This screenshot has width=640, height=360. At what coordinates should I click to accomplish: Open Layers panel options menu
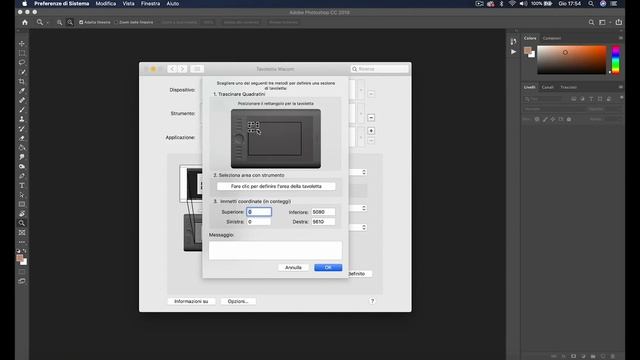point(620,87)
